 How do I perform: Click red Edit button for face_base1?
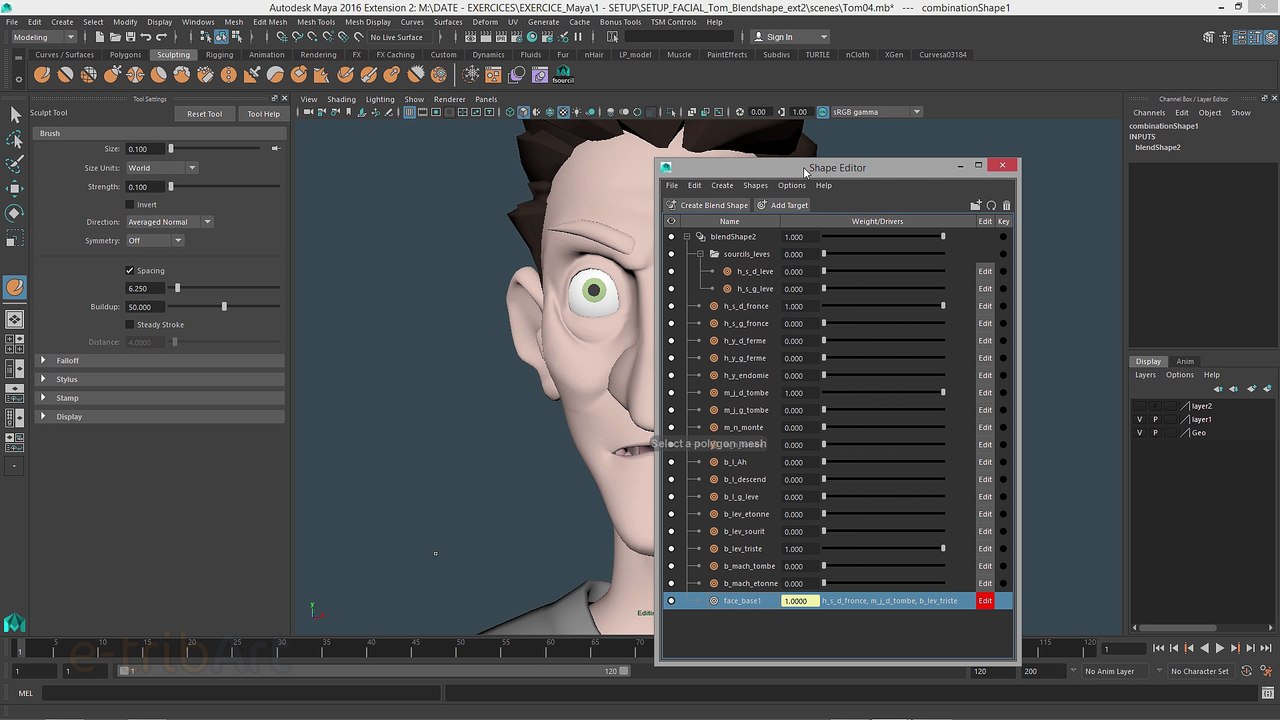pyautogui.click(x=985, y=601)
